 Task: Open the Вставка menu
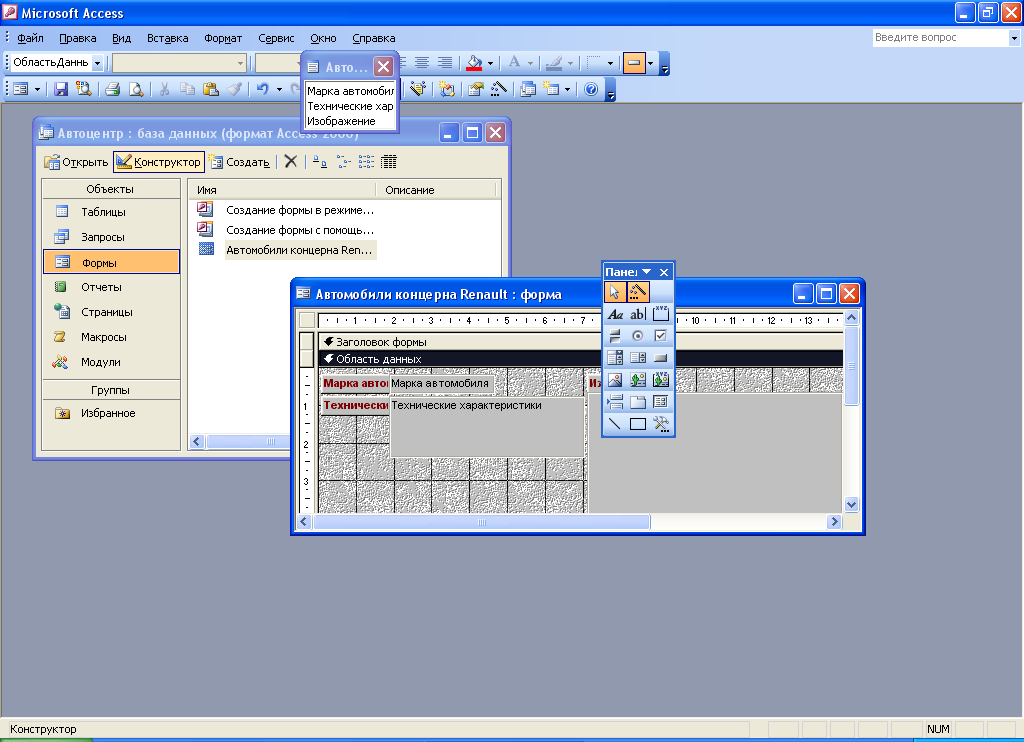(167, 38)
